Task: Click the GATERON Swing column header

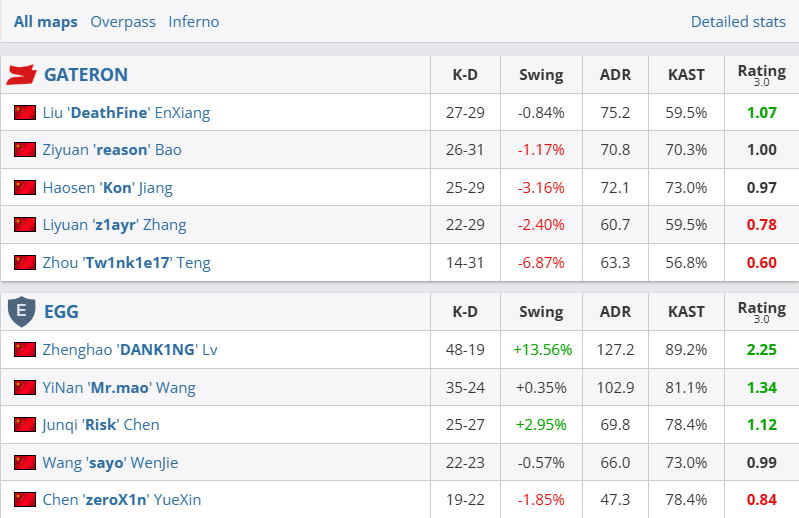Action: (541, 75)
